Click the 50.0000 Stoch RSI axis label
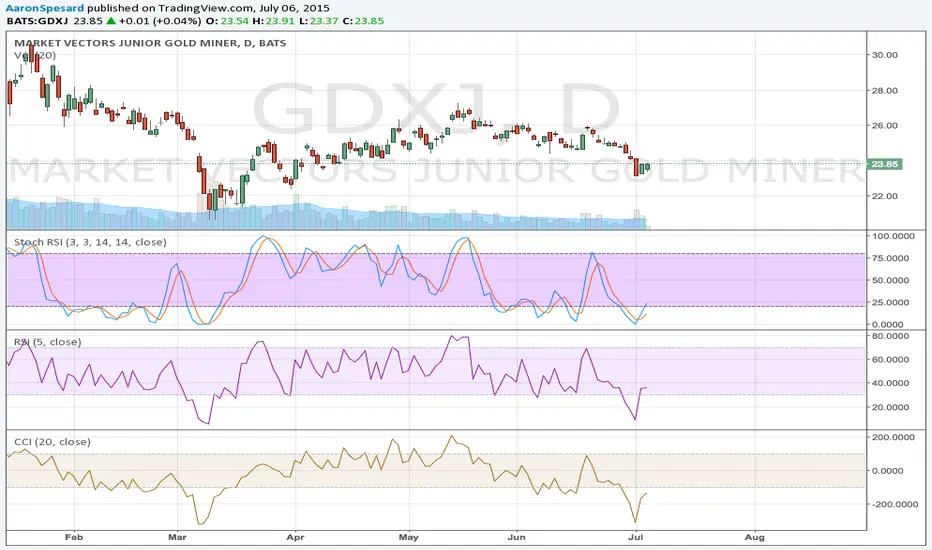This screenshot has height=550, width=932. tap(890, 280)
